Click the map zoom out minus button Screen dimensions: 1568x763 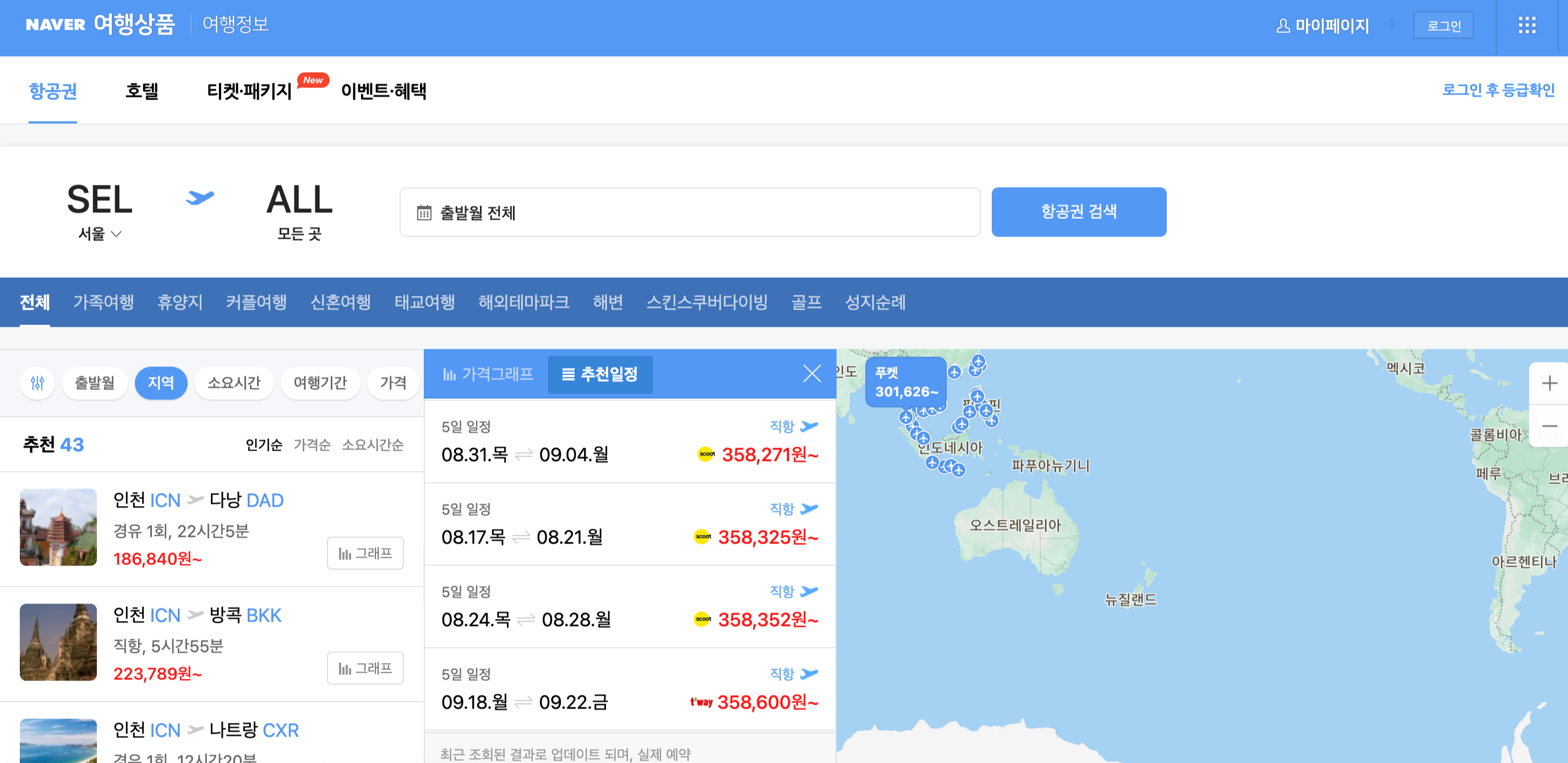click(1549, 426)
